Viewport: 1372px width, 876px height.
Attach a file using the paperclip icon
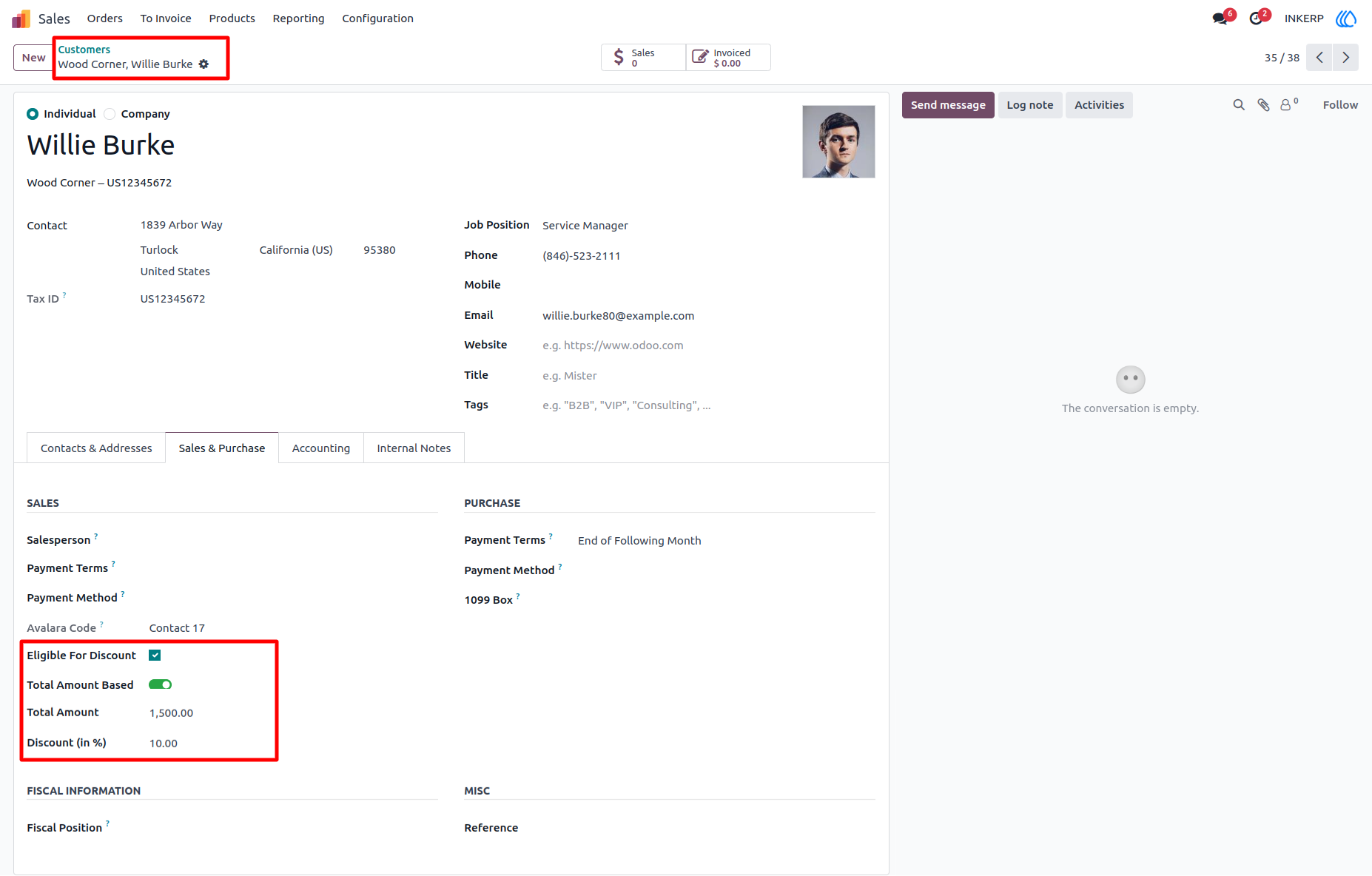pos(1263,105)
